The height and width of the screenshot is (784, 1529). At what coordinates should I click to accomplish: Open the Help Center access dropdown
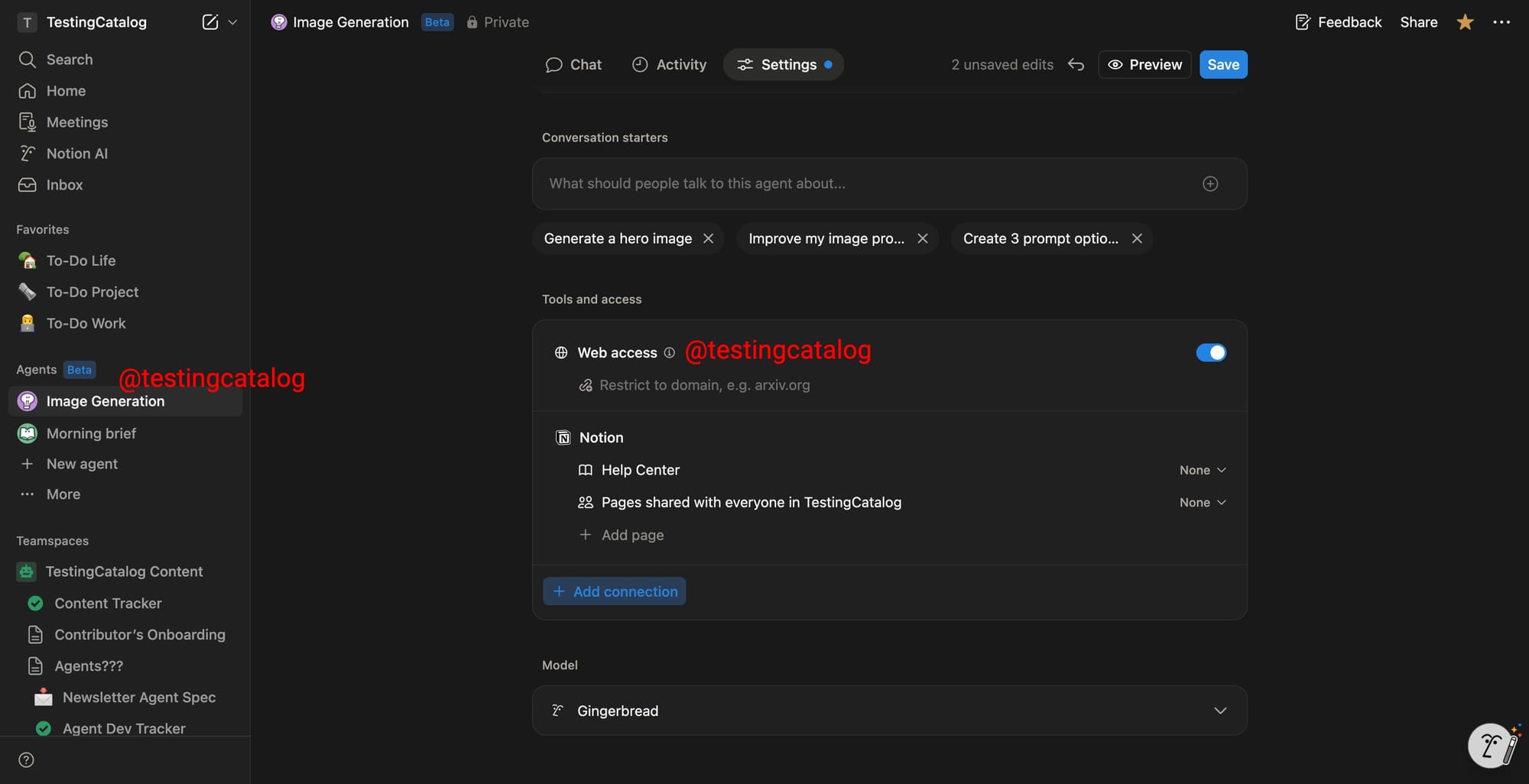1202,470
